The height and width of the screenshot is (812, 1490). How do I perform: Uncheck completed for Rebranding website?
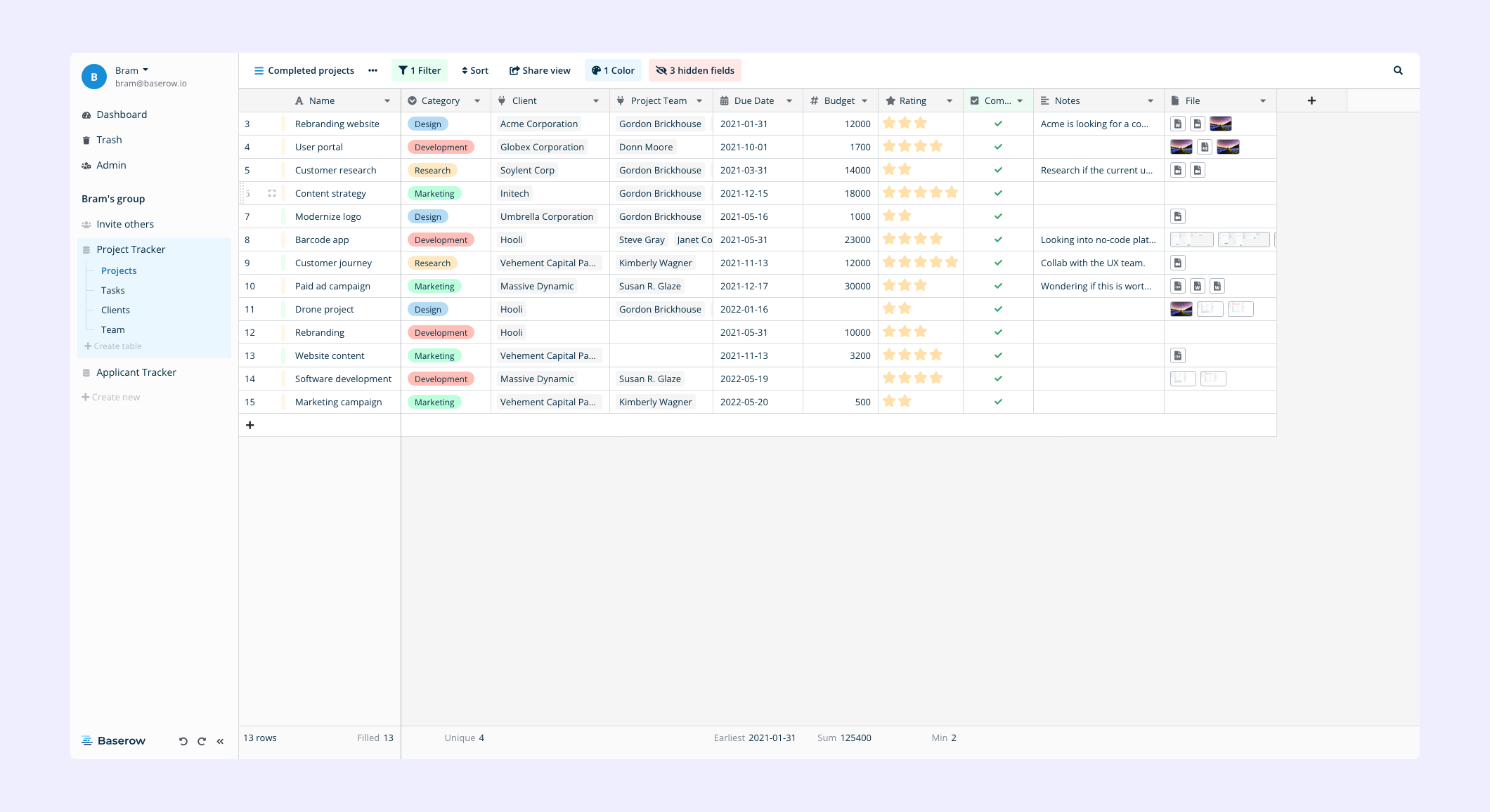[998, 124]
